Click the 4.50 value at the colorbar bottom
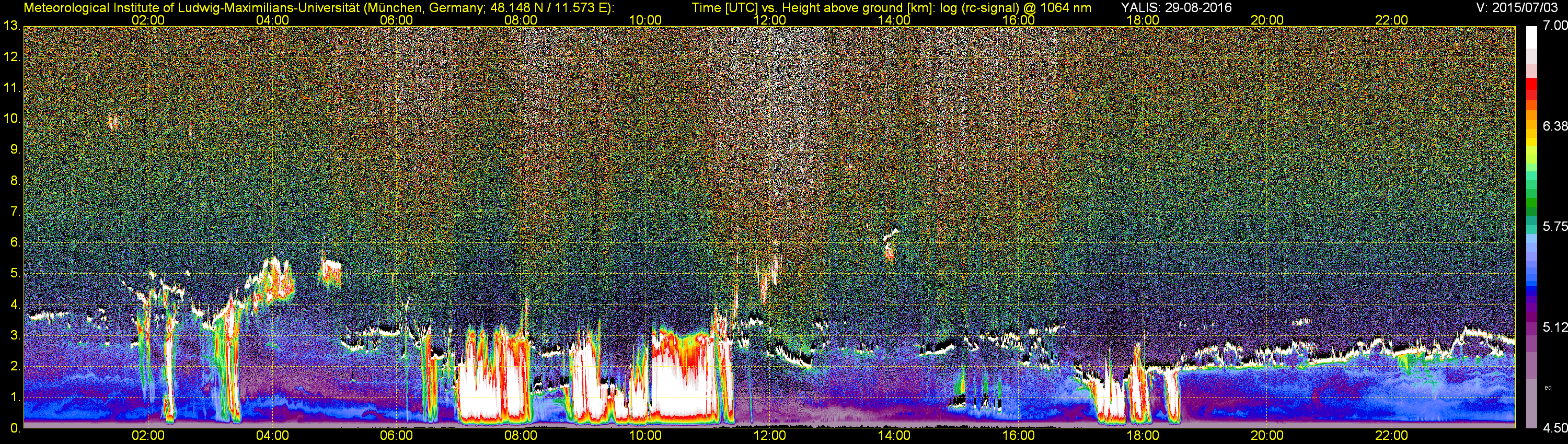 pyautogui.click(x=1555, y=428)
